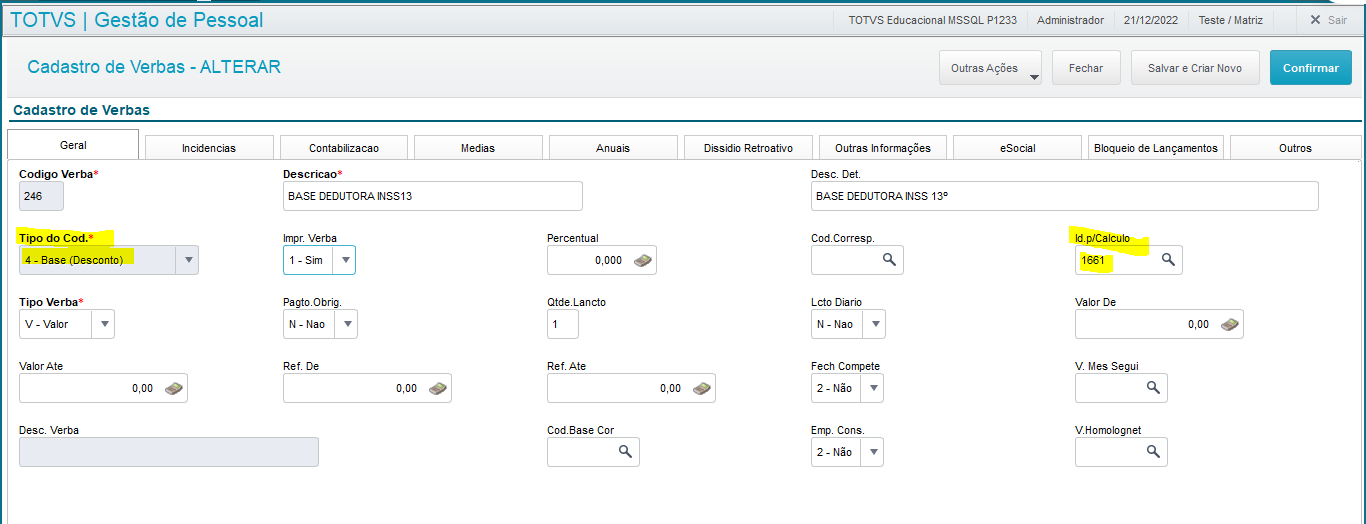Open the Tipo Verba dropdown
1366x524 pixels.
pyautogui.click(x=103, y=324)
